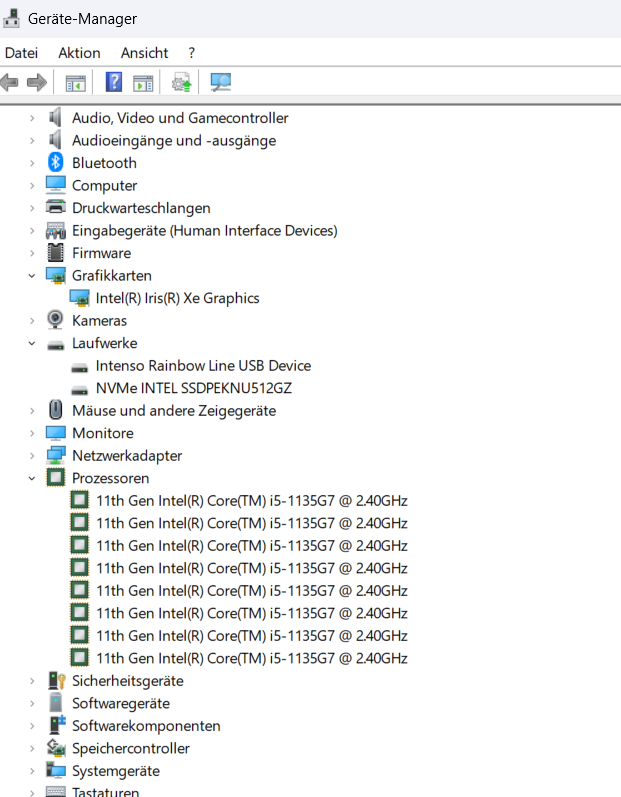This screenshot has width=621, height=797.
Task: Click the Intenso Rainbow Line drive icon
Action: tap(79, 367)
